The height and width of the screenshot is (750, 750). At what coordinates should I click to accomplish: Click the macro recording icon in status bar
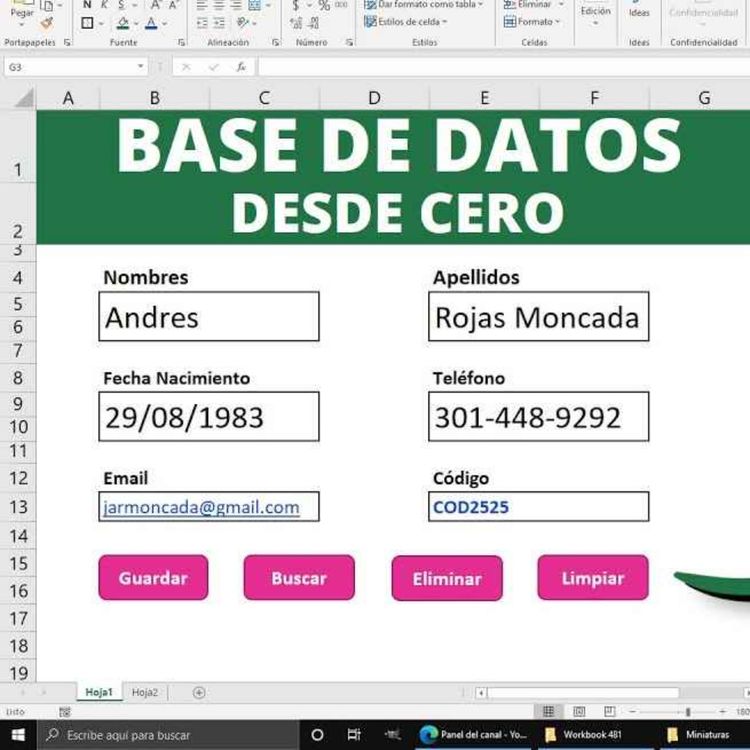coord(65,712)
